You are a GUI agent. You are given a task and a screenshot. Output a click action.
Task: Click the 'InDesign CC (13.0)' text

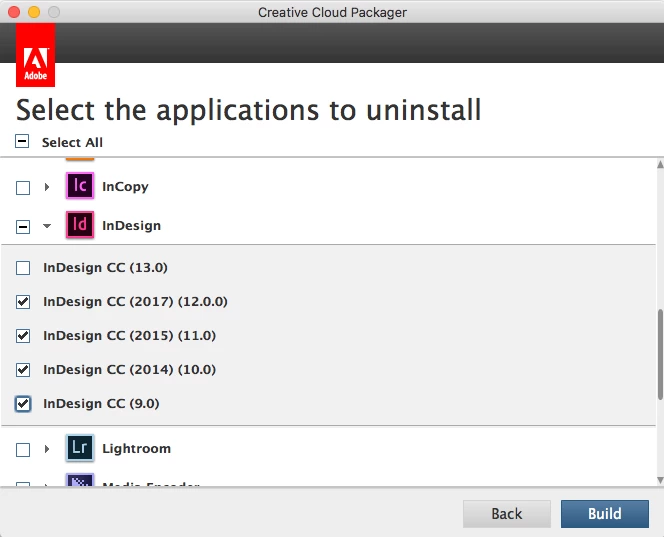(105, 268)
